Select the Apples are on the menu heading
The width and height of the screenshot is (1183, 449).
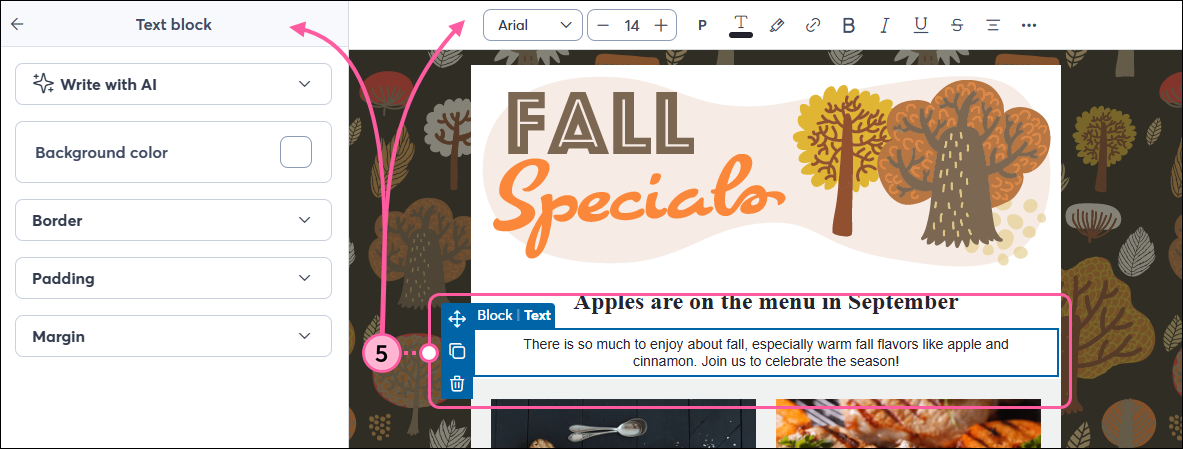pyautogui.click(x=766, y=302)
